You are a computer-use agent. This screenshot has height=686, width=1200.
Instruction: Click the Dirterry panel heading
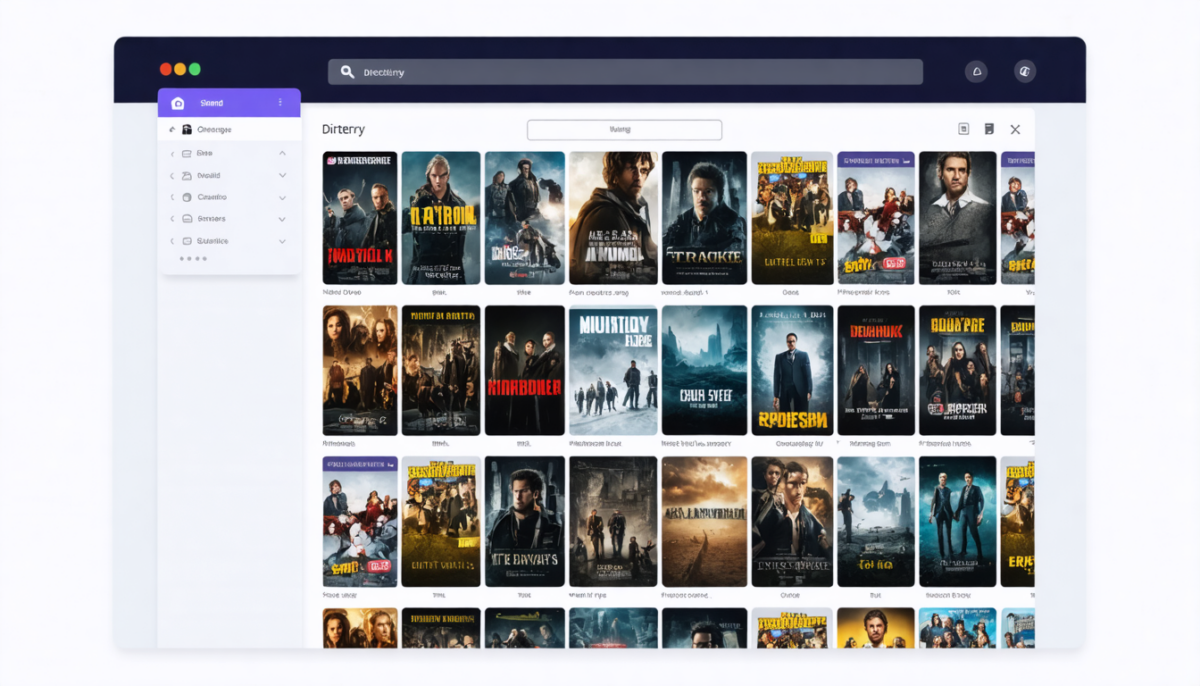coord(343,130)
